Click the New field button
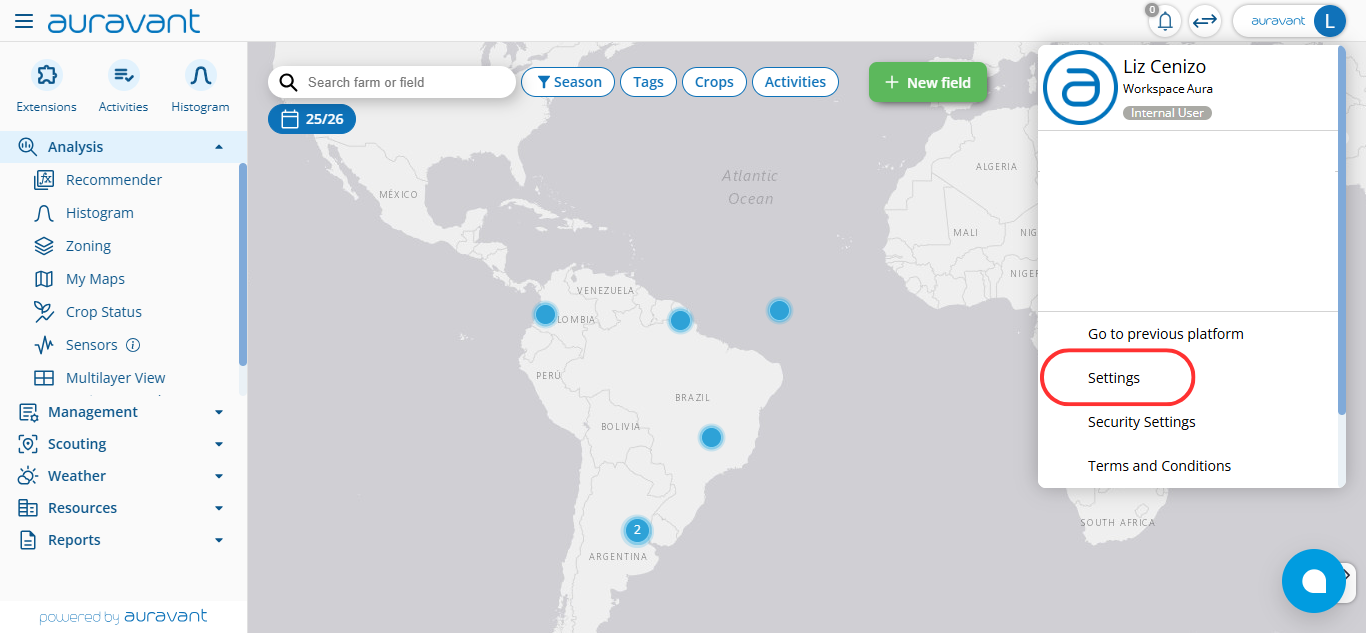The width and height of the screenshot is (1366, 633). pyautogui.click(x=927, y=82)
